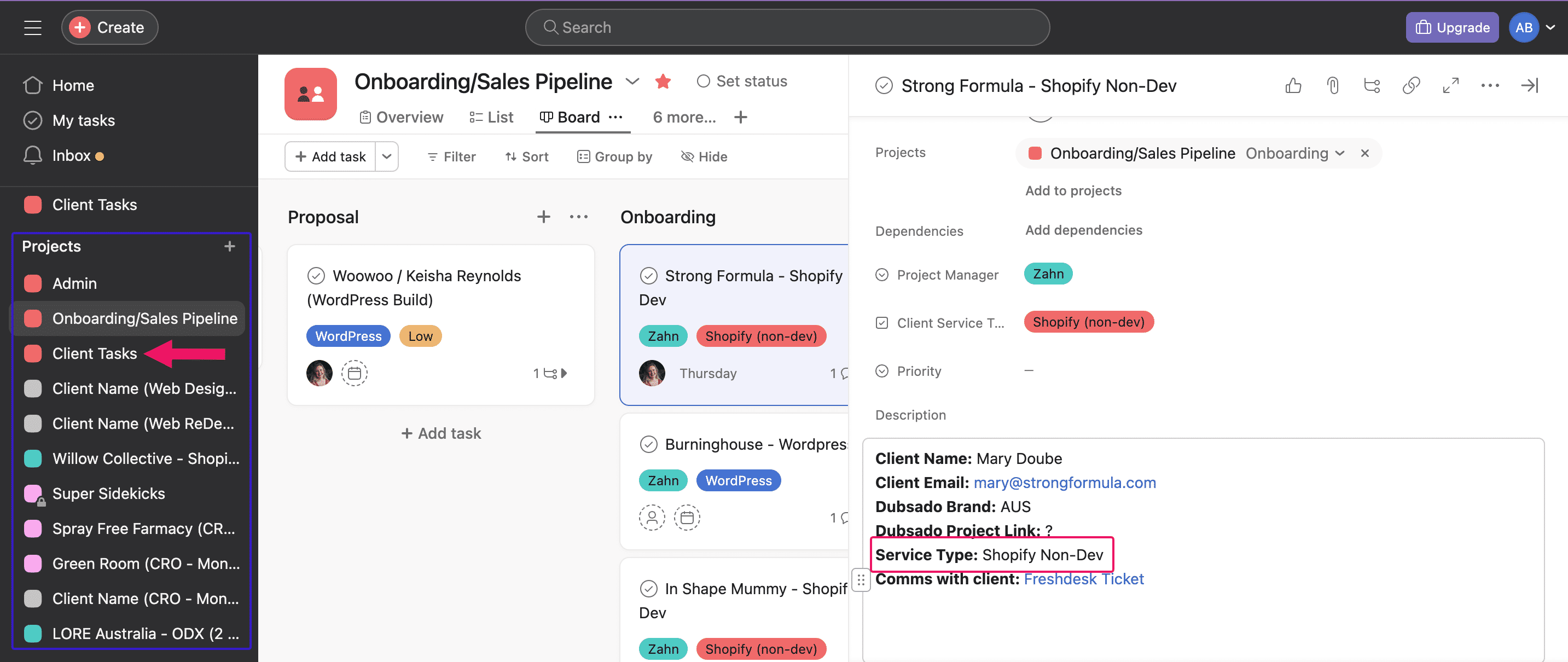
Task: Open the task more-options ellipsis
Action: 1489,85
